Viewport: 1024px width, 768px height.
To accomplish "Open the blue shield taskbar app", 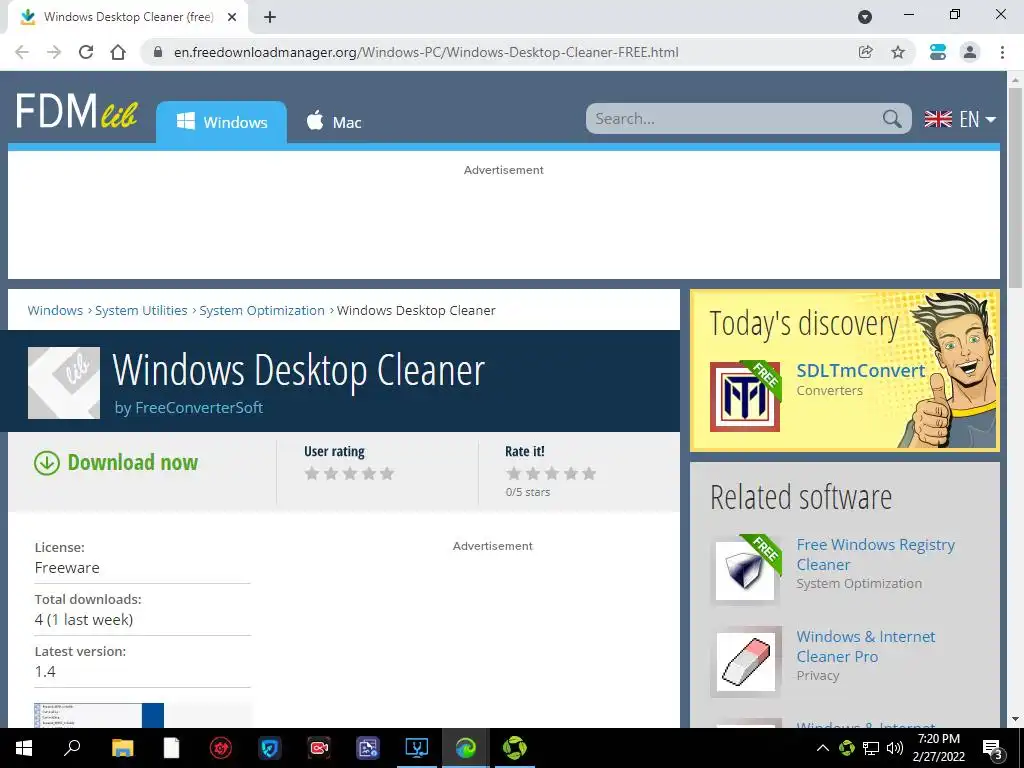I will pos(270,748).
